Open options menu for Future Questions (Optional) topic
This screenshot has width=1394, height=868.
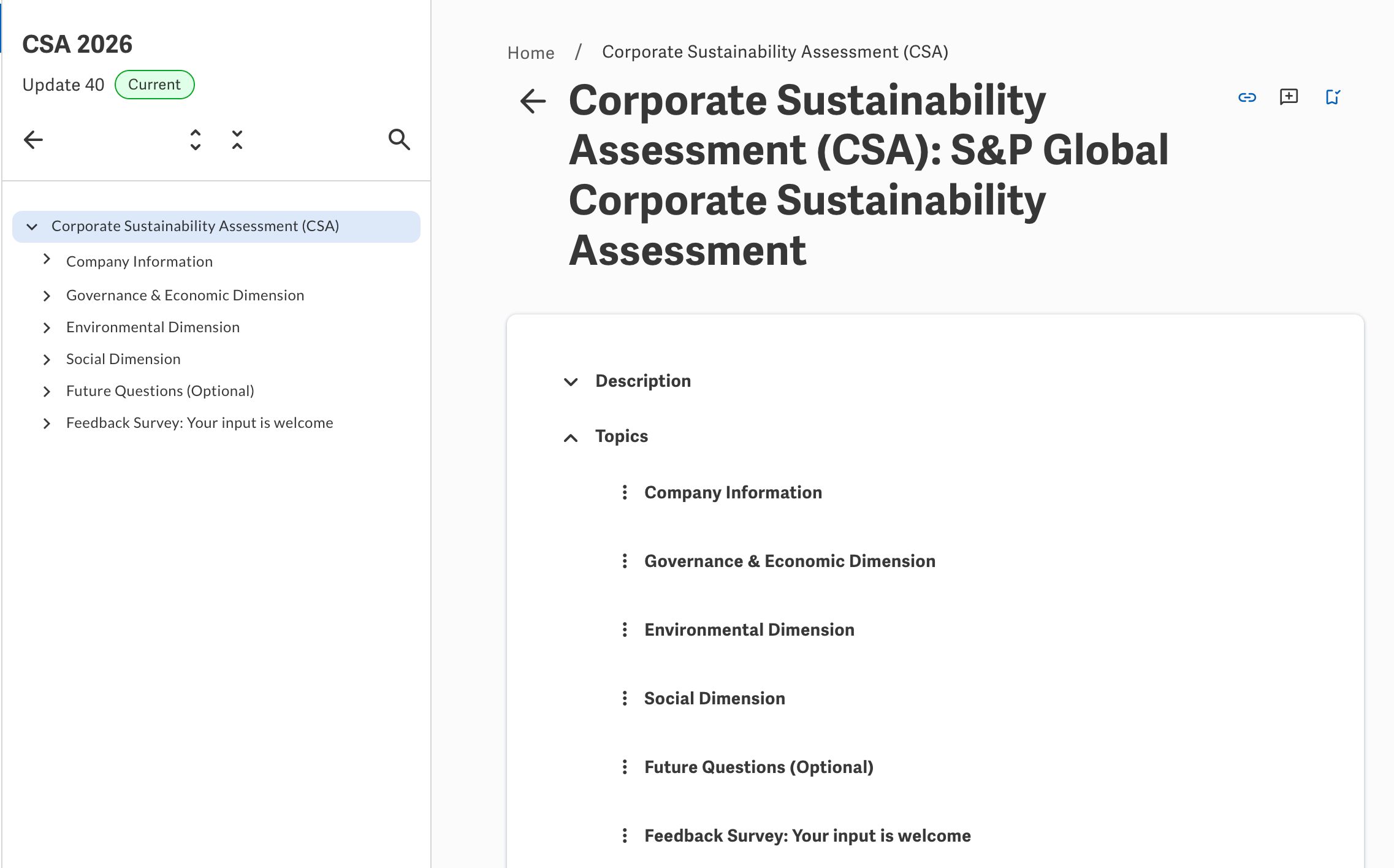pyautogui.click(x=625, y=767)
